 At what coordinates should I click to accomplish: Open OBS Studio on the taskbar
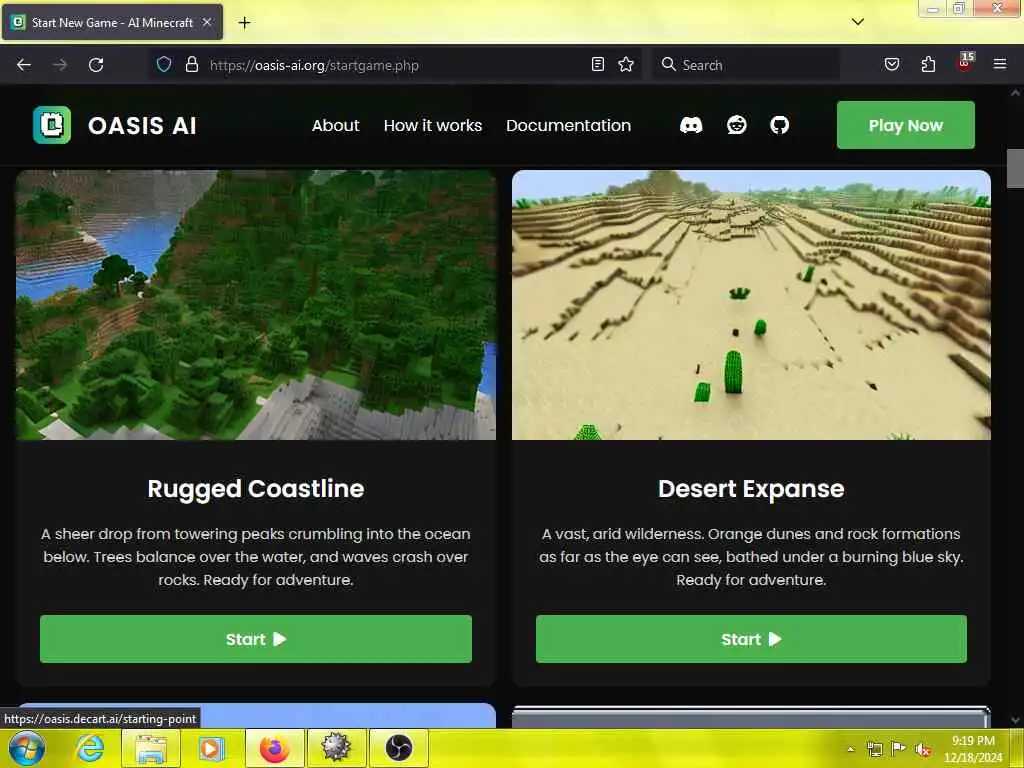point(398,748)
